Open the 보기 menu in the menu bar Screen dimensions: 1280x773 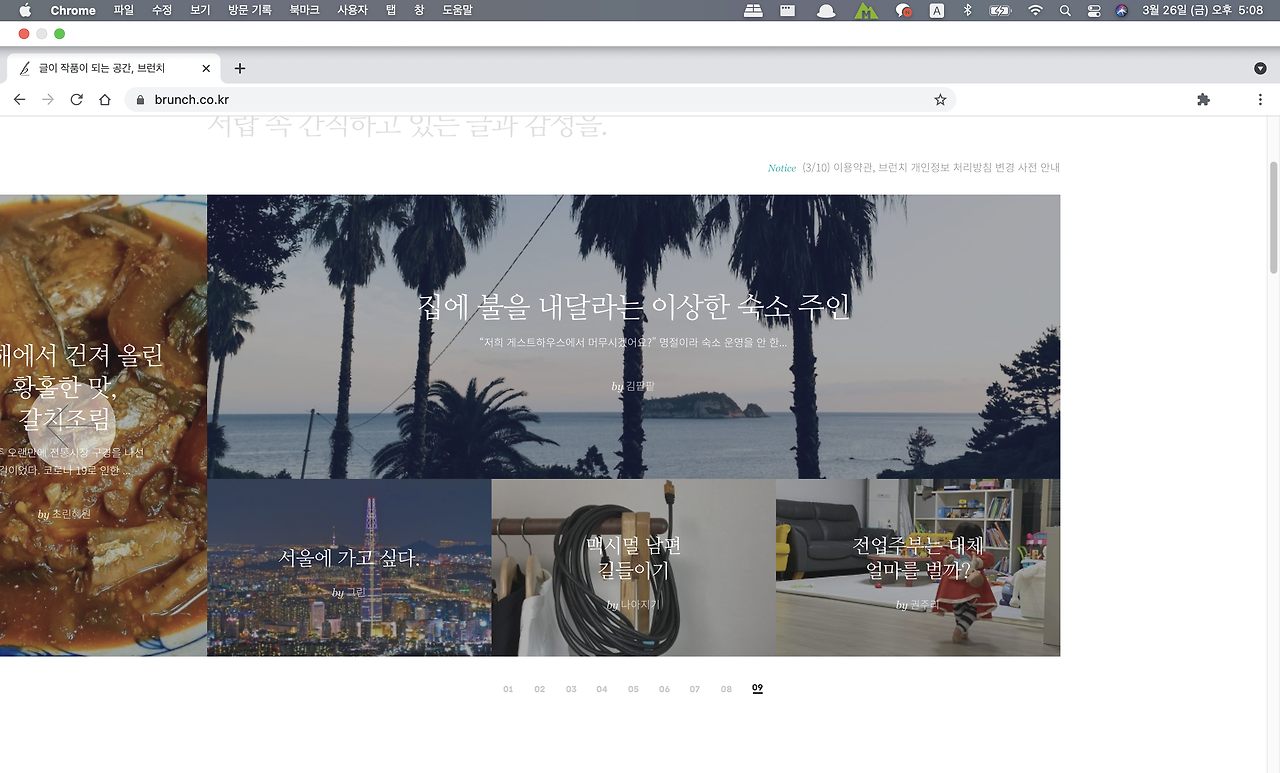click(x=200, y=10)
